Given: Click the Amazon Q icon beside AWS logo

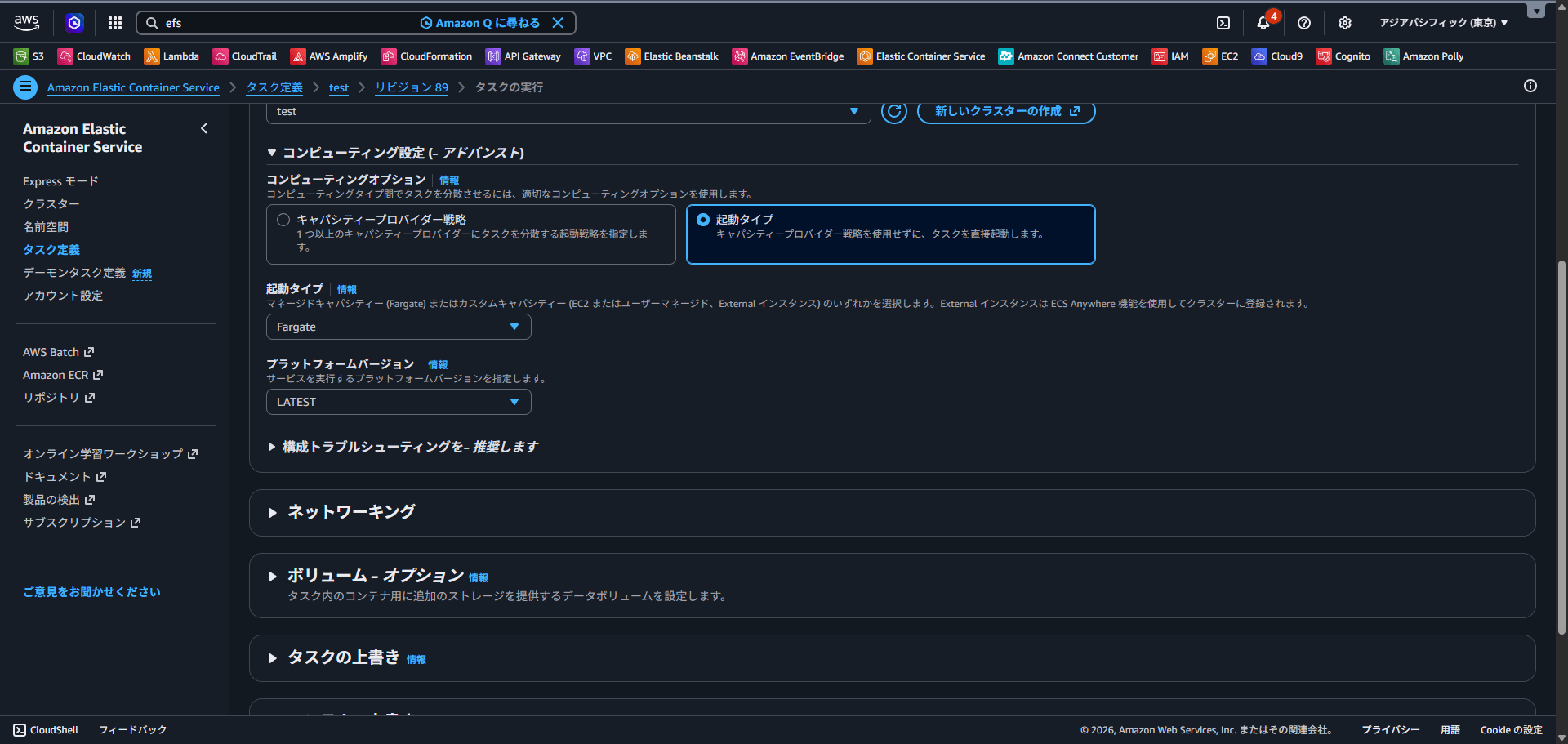Looking at the screenshot, I should pos(74,23).
